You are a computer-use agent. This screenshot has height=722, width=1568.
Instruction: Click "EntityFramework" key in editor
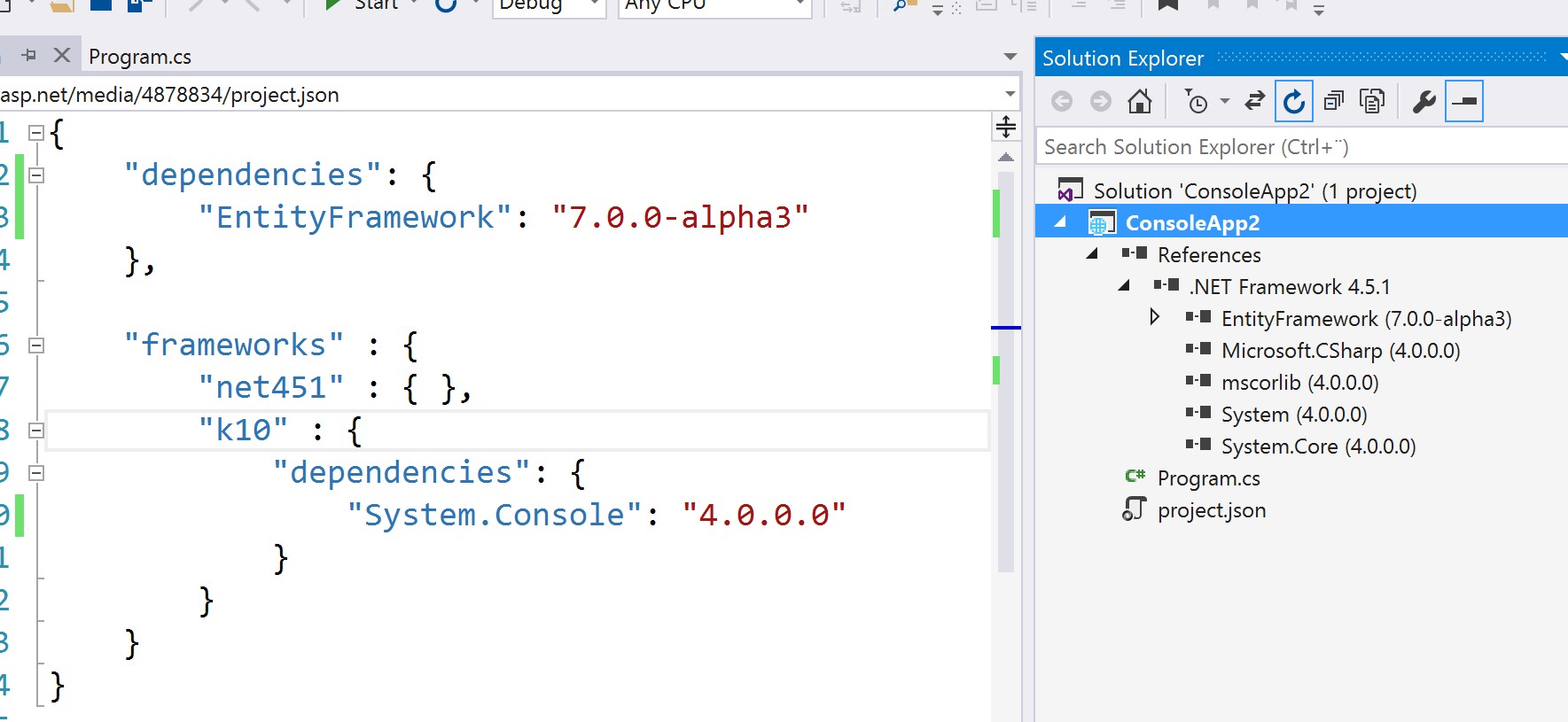click(355, 217)
